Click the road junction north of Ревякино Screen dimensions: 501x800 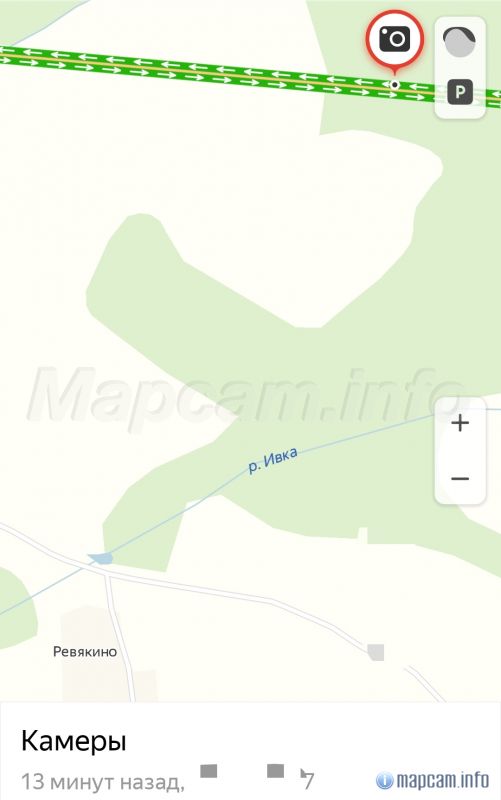pos(107,573)
